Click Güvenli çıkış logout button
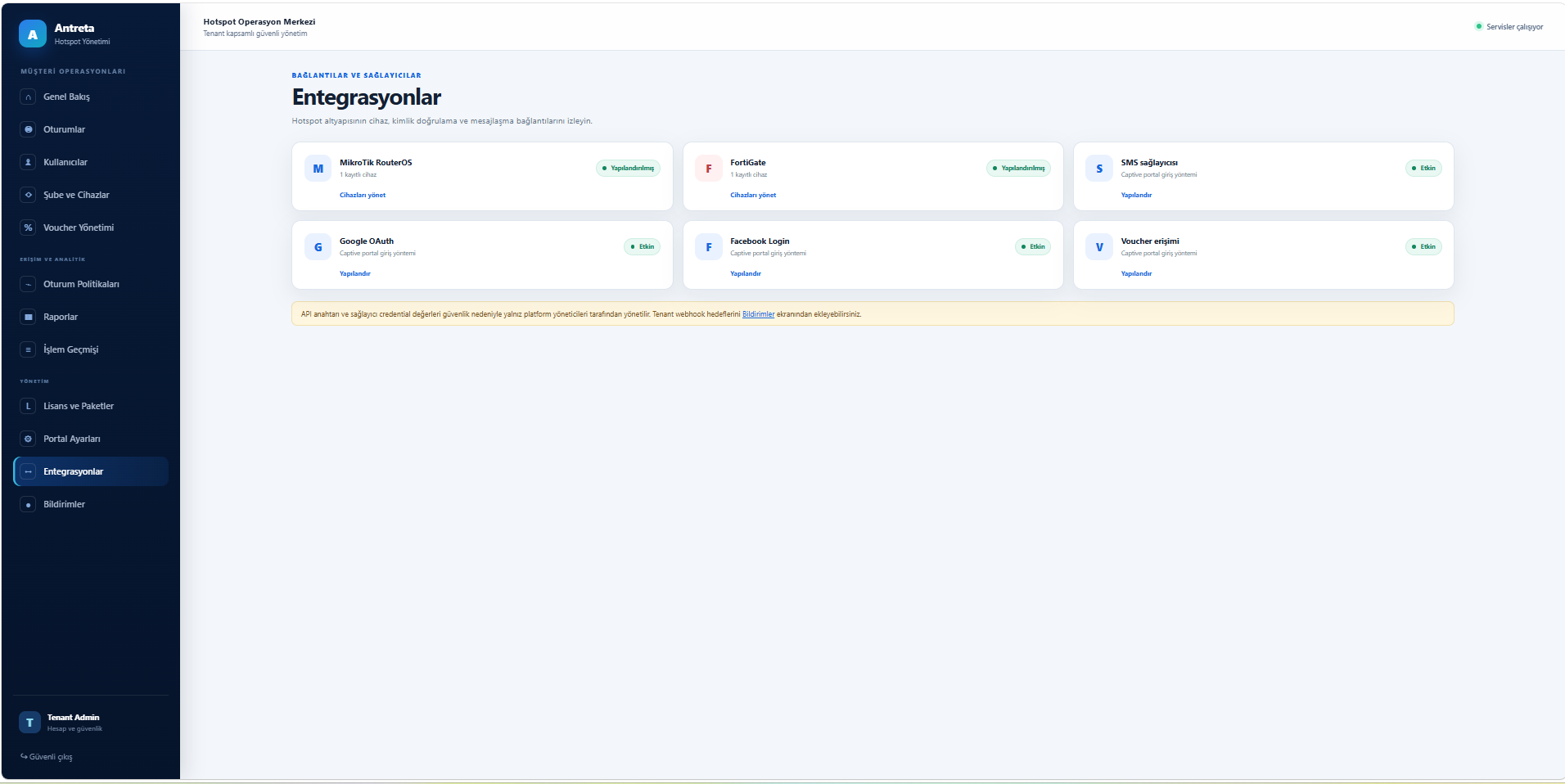The width and height of the screenshot is (1565, 784). point(47,757)
